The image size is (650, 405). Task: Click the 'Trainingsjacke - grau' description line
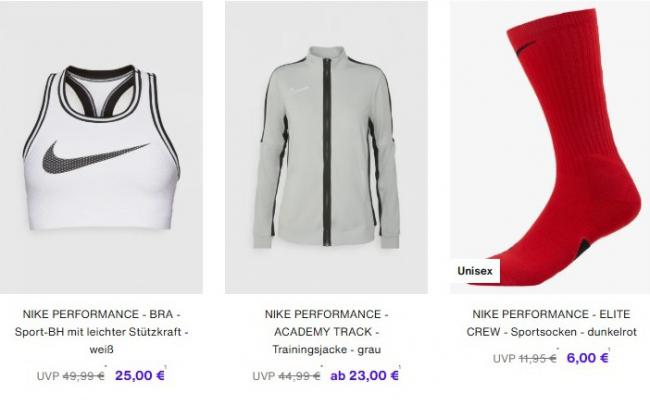click(x=326, y=349)
